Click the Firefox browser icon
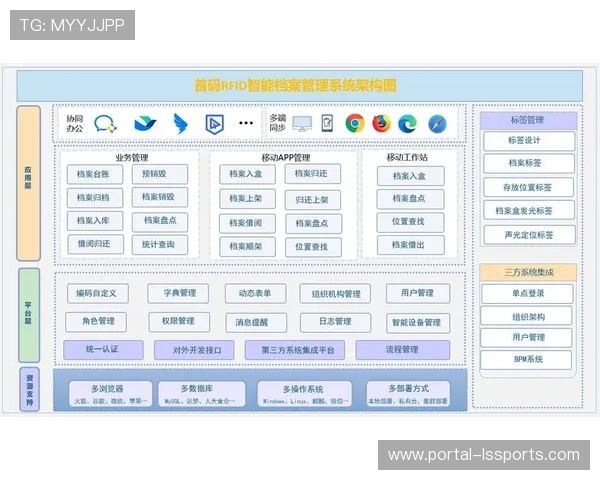 (x=382, y=123)
